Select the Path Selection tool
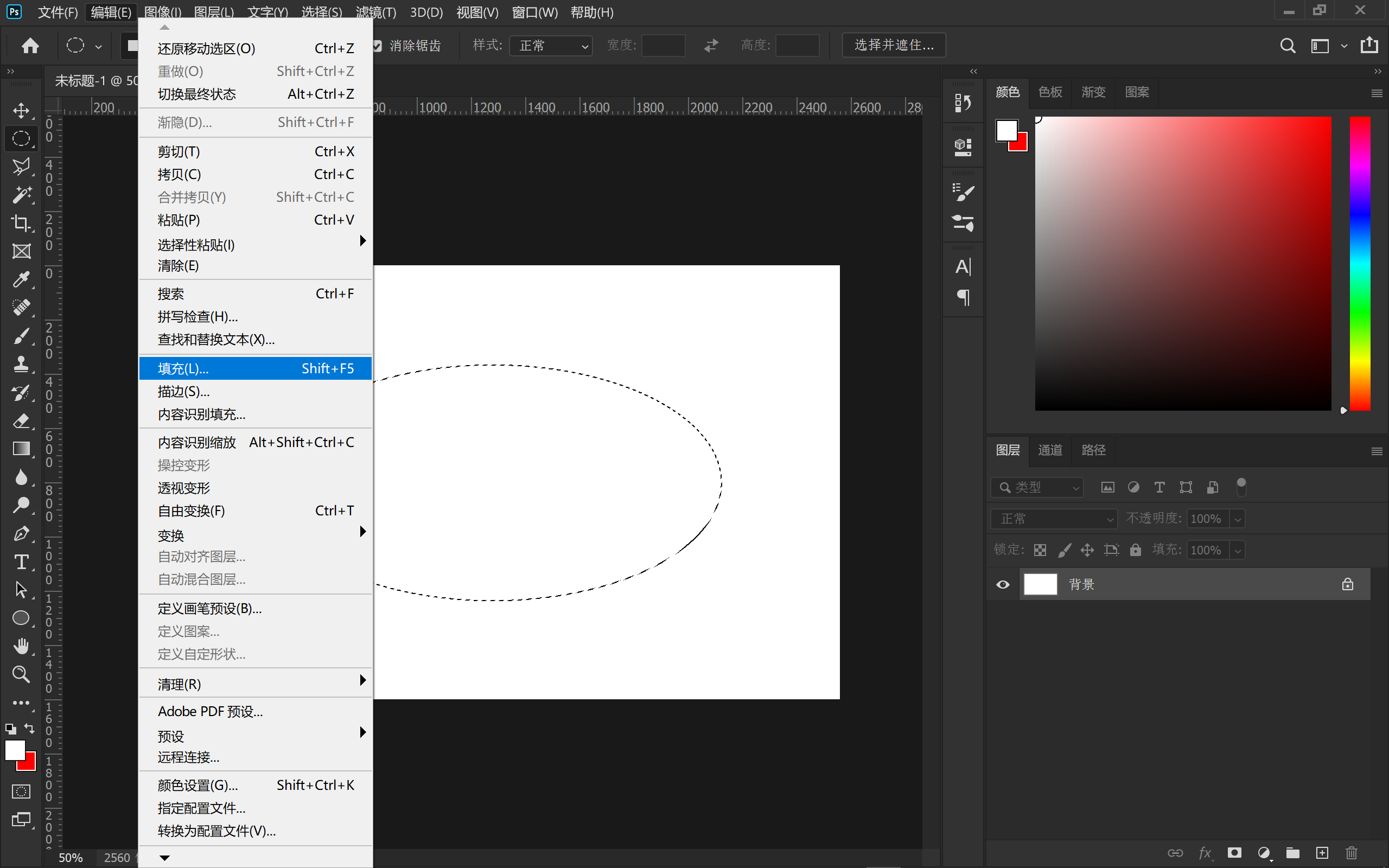 (21, 590)
